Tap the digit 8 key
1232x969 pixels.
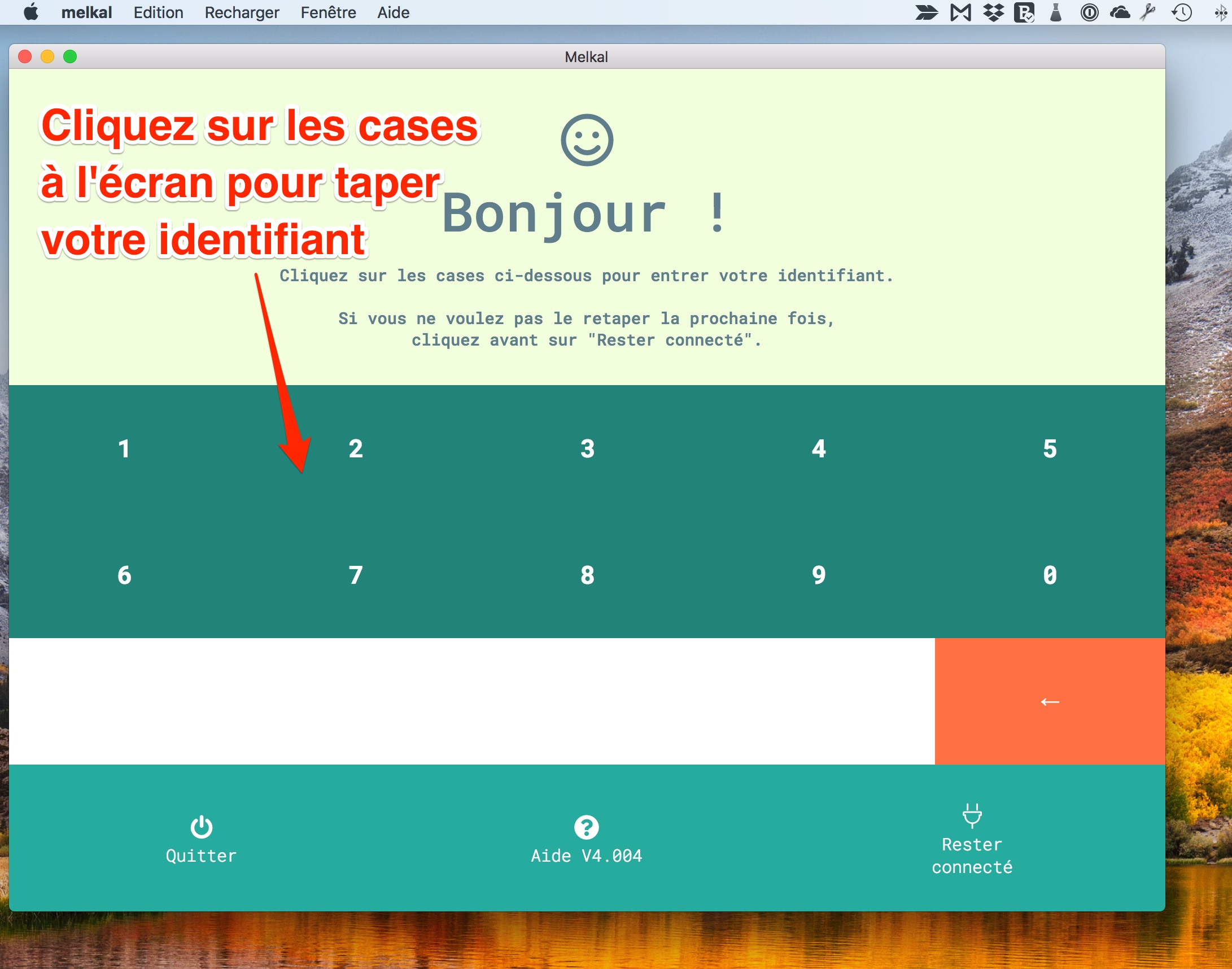(587, 575)
